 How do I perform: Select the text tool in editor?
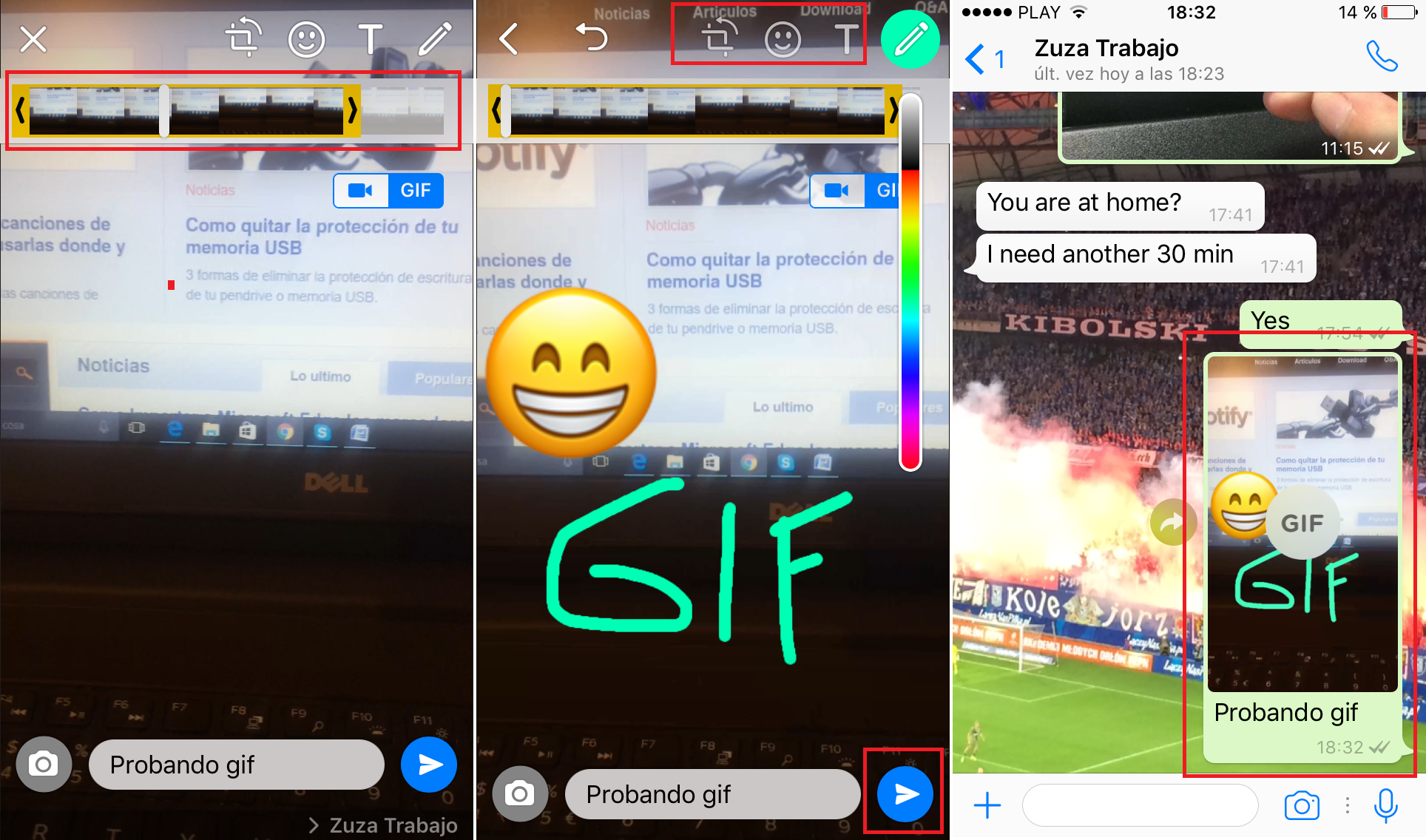point(841,38)
